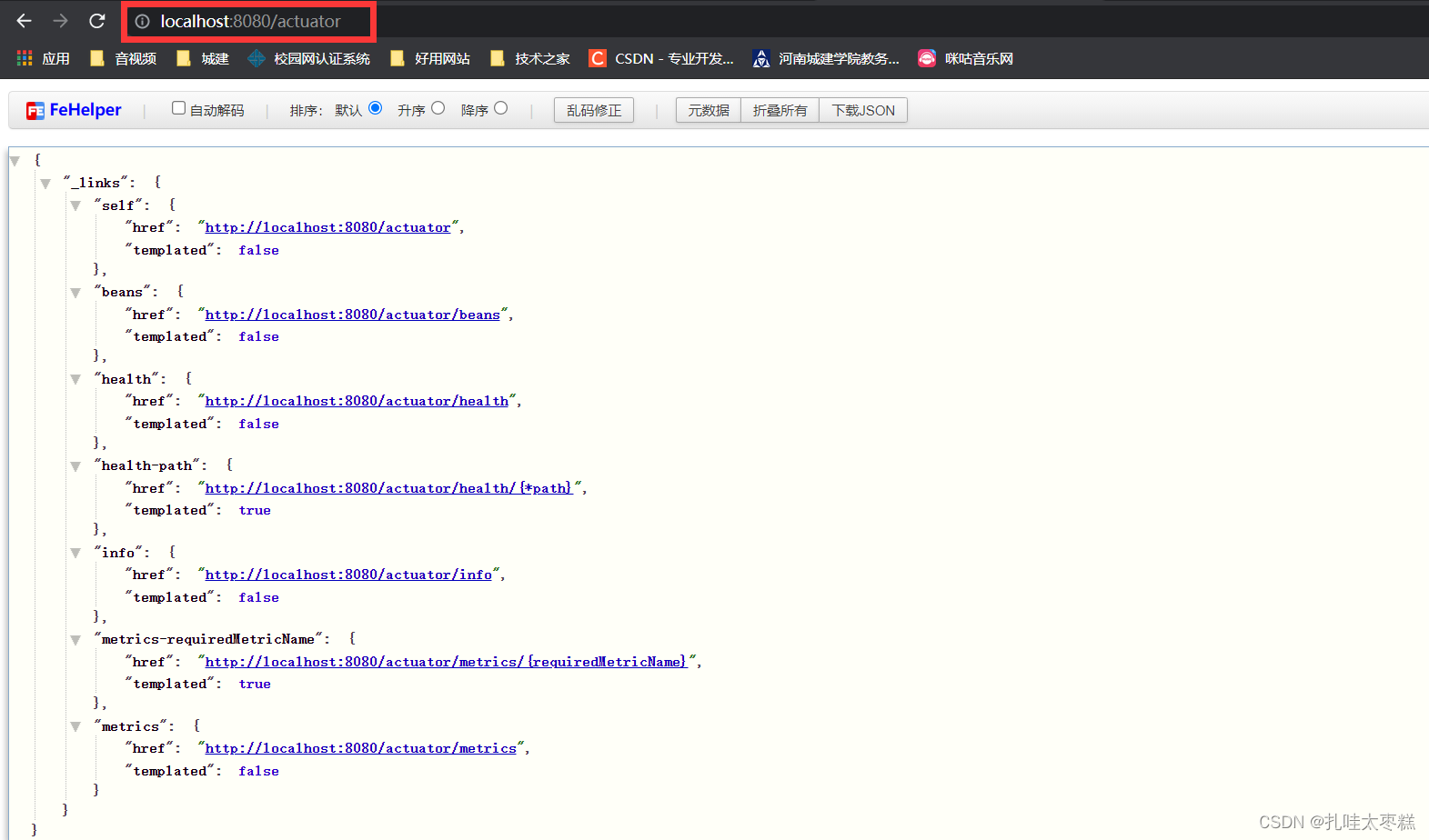Open the 咪咕音乐网 bookmark
The height and width of the screenshot is (840, 1429).
click(x=966, y=58)
